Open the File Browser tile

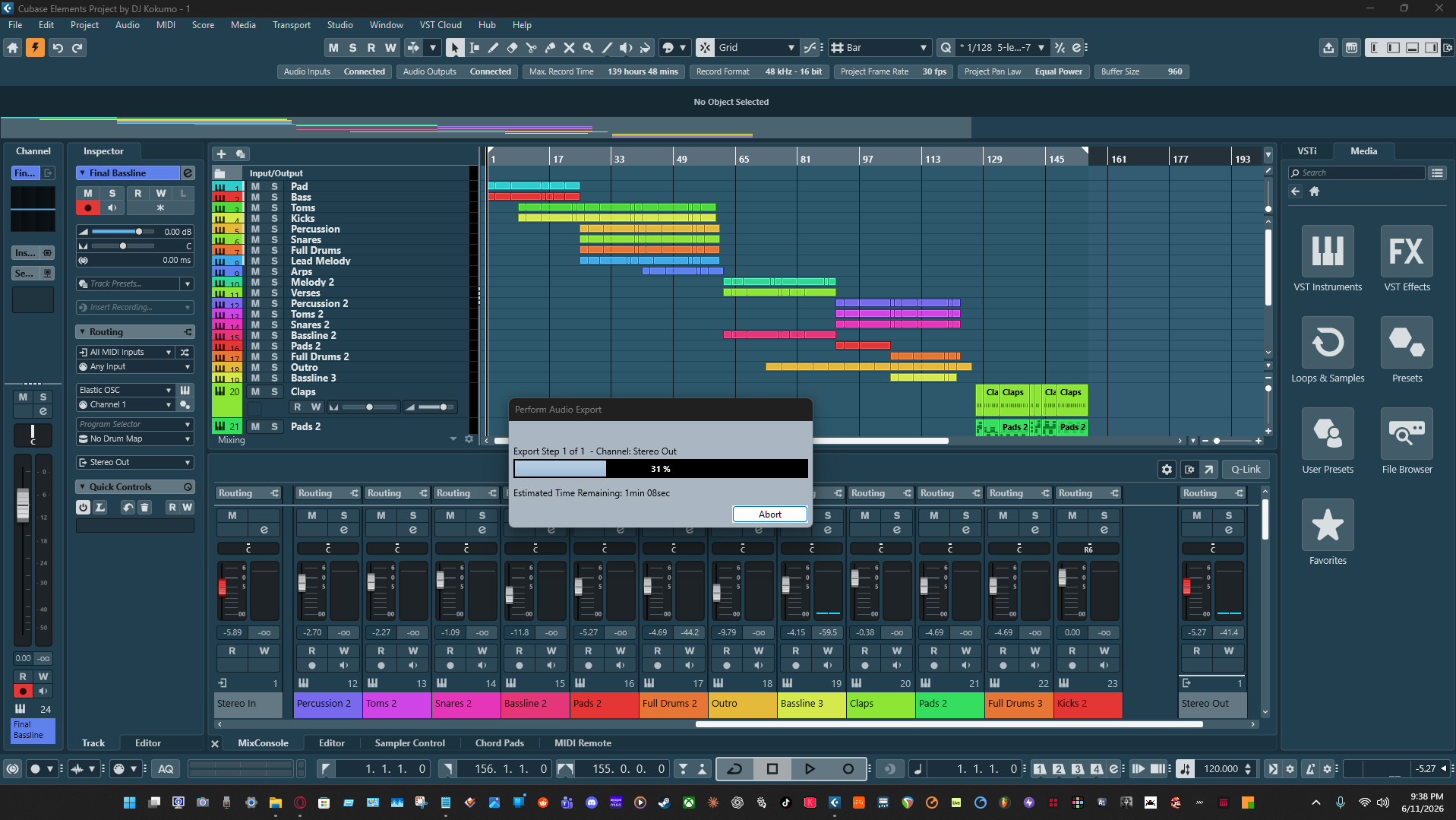click(x=1407, y=441)
